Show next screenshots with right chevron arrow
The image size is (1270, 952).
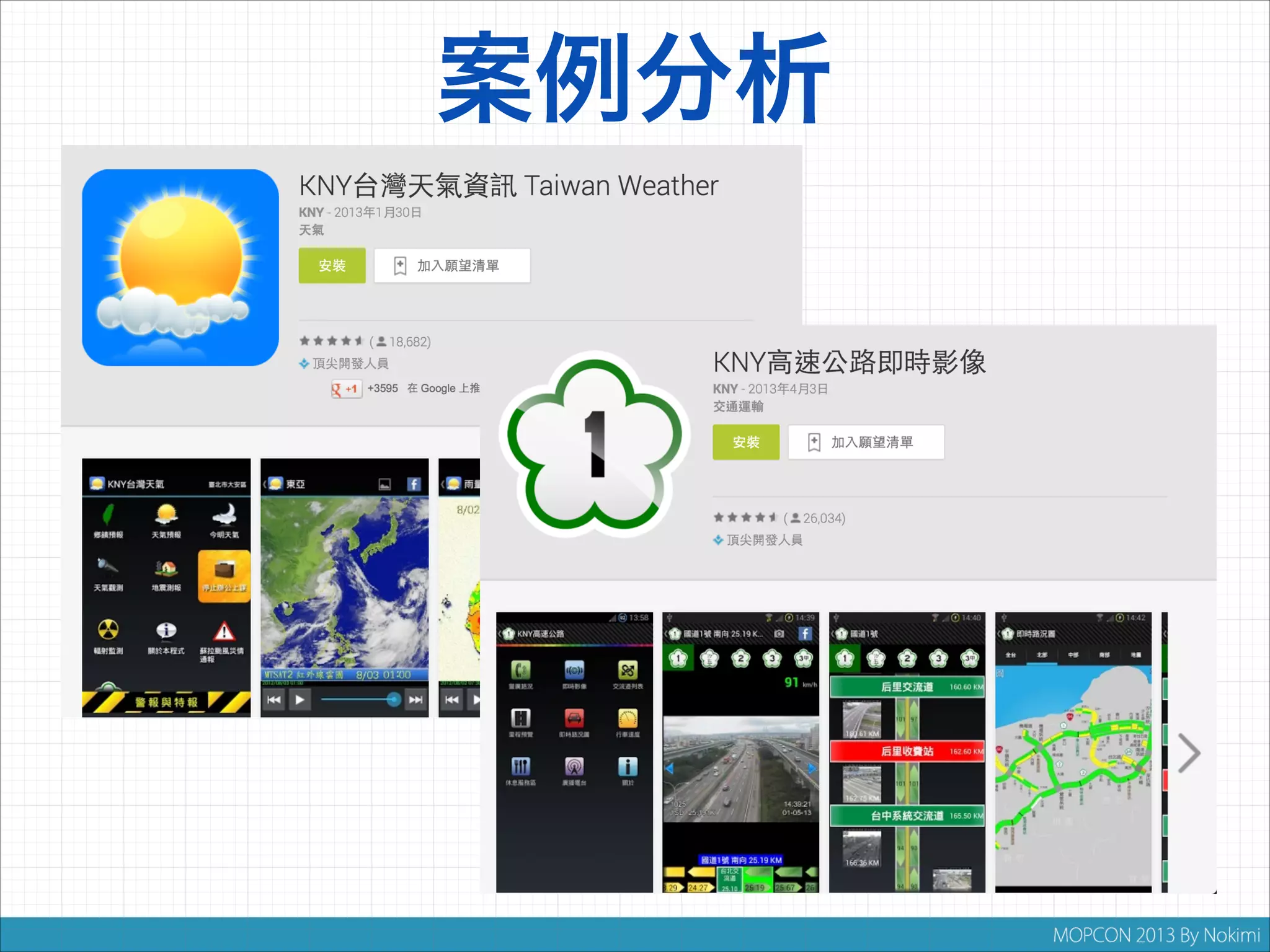point(1188,753)
